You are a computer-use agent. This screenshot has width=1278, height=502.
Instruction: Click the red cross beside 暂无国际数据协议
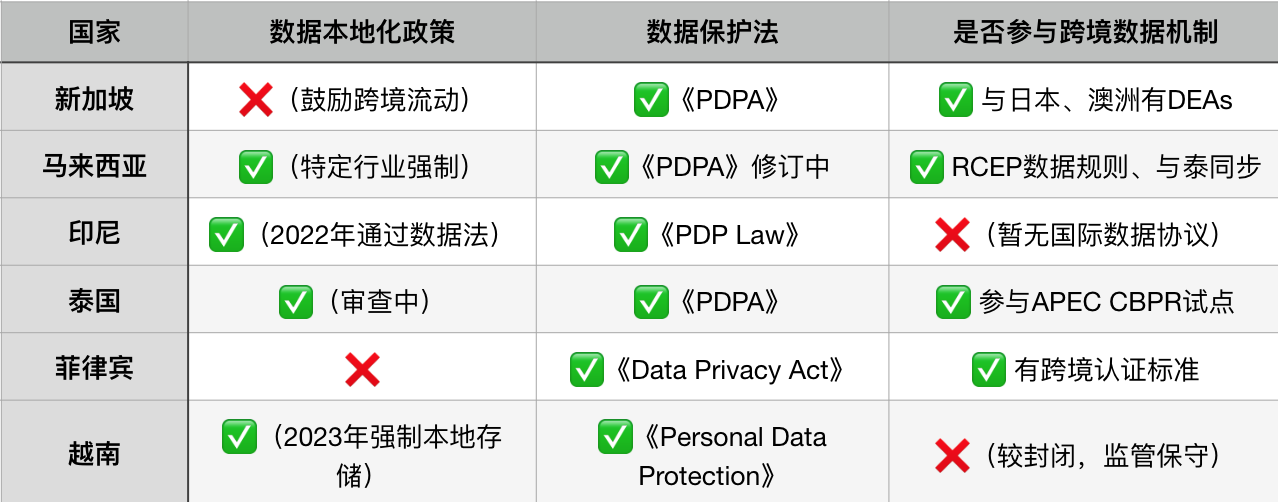click(952, 234)
